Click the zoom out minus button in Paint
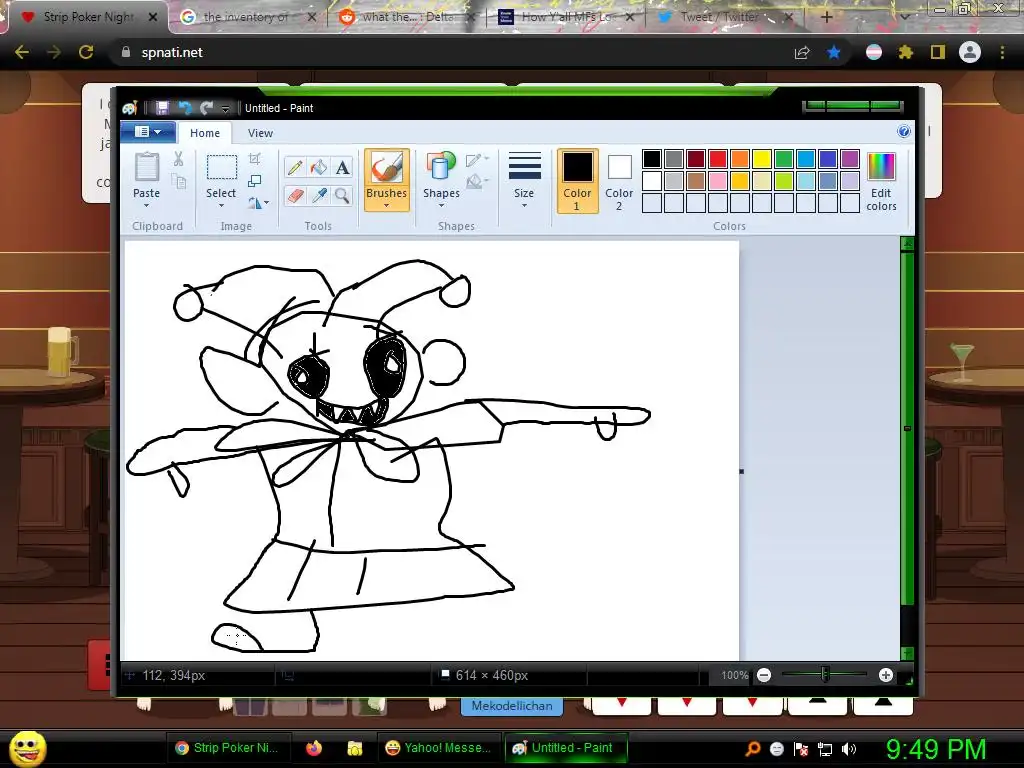This screenshot has height=768, width=1024. 764,675
